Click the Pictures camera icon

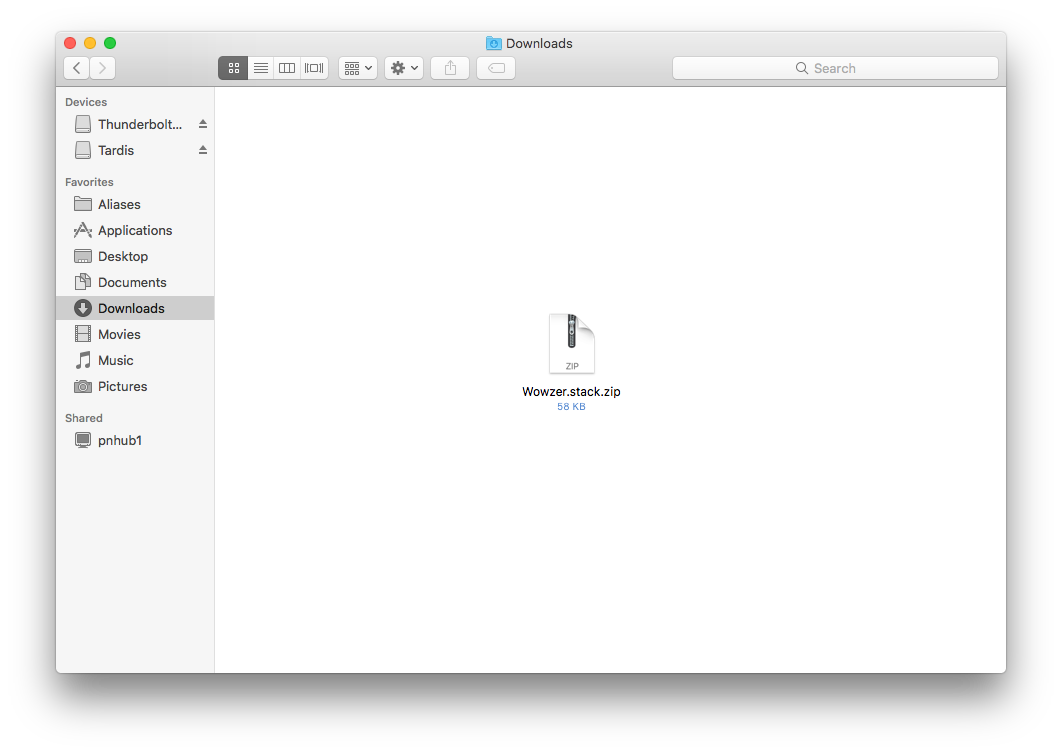83,386
